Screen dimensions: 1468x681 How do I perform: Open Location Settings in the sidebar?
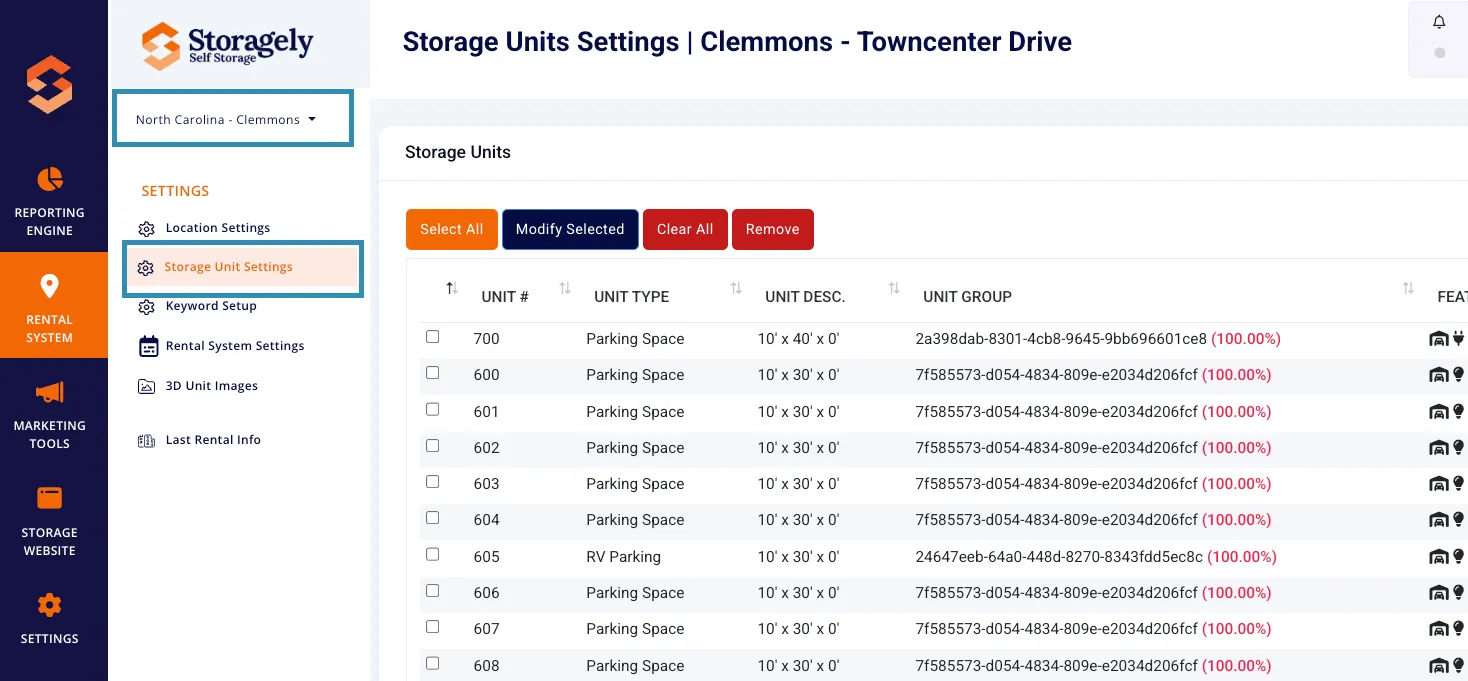point(218,228)
